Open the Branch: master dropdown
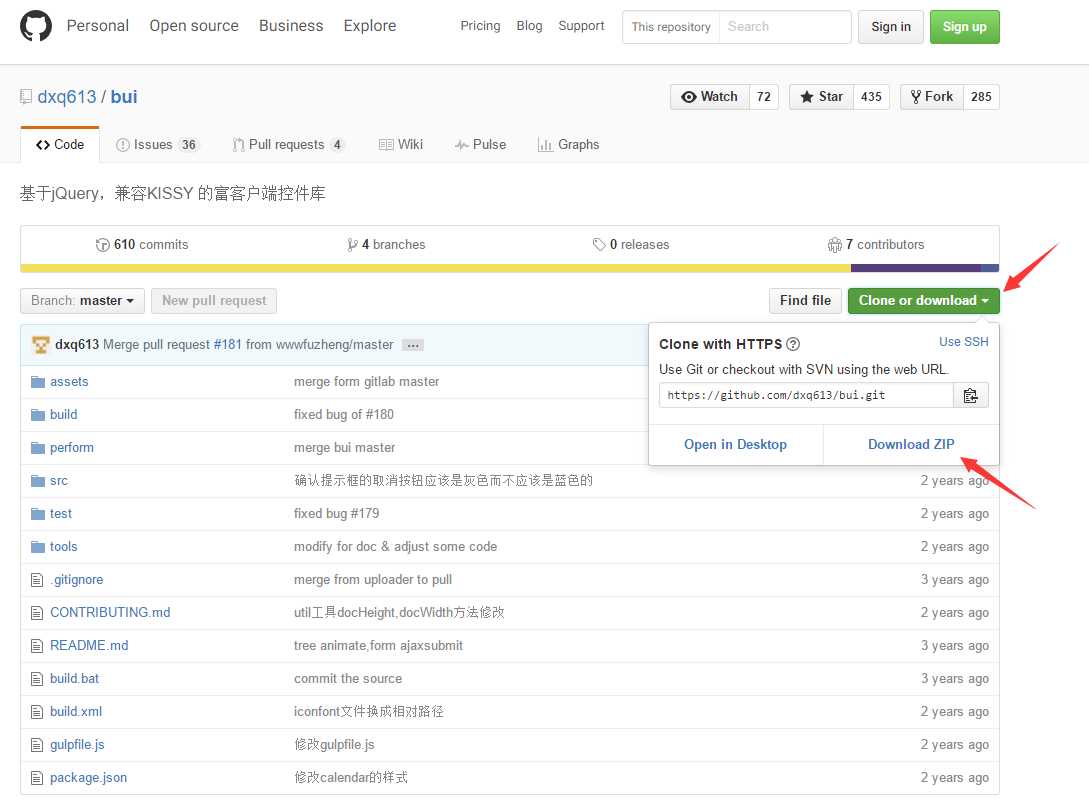1089x804 pixels. [83, 301]
